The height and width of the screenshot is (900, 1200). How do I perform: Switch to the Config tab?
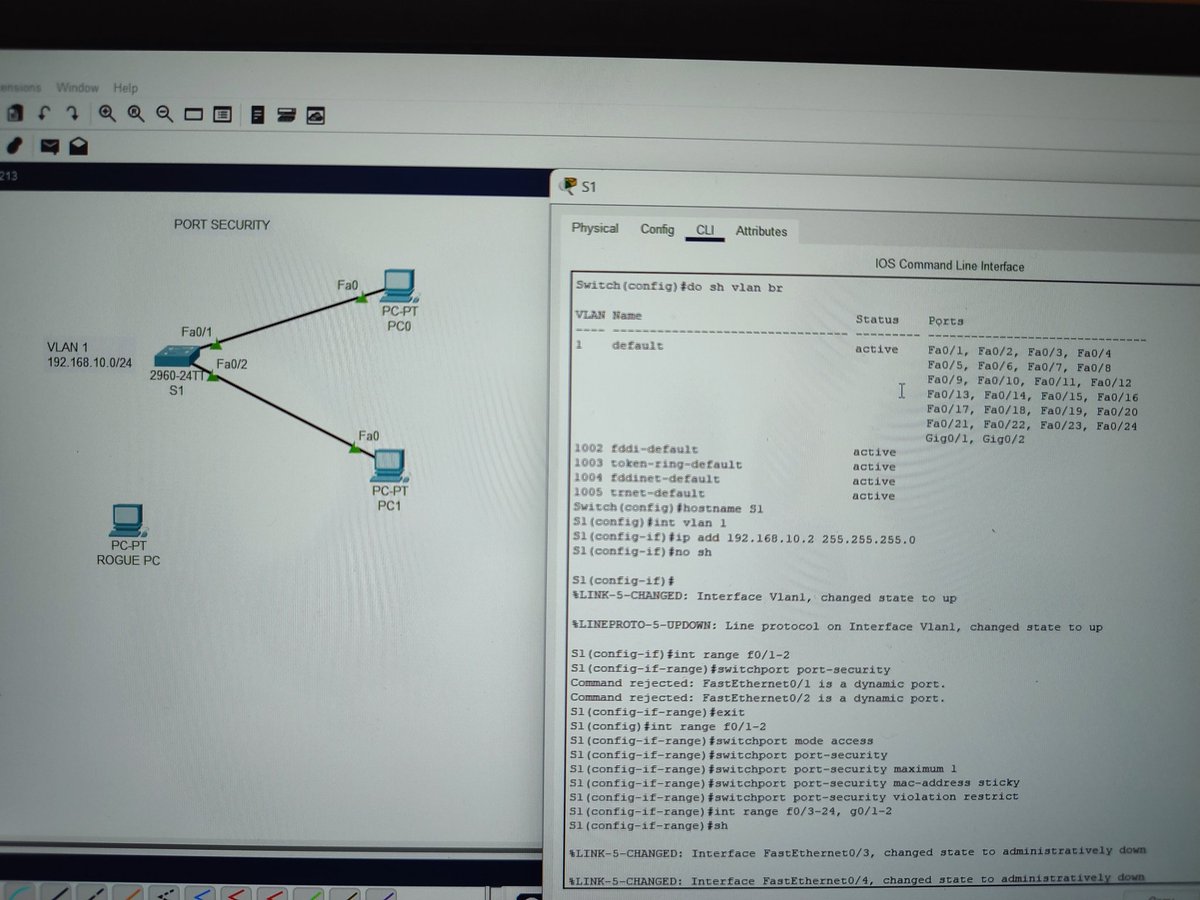(657, 229)
